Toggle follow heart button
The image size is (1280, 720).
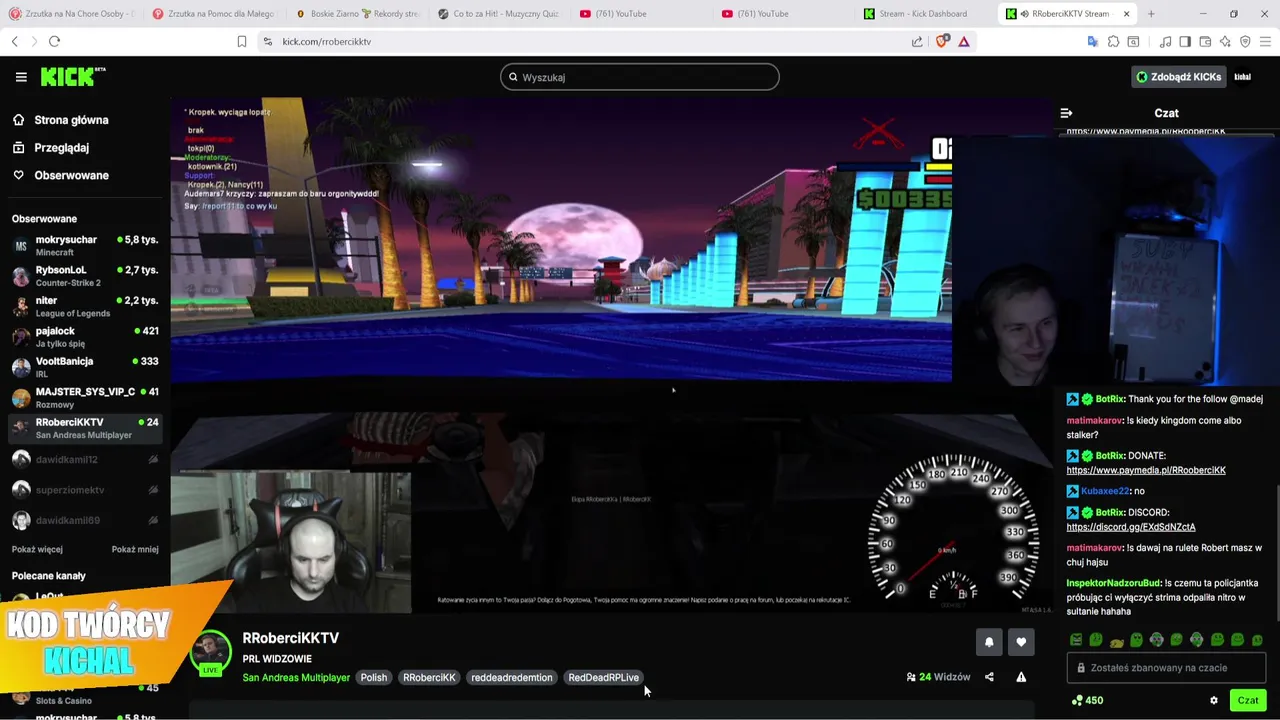1021,642
